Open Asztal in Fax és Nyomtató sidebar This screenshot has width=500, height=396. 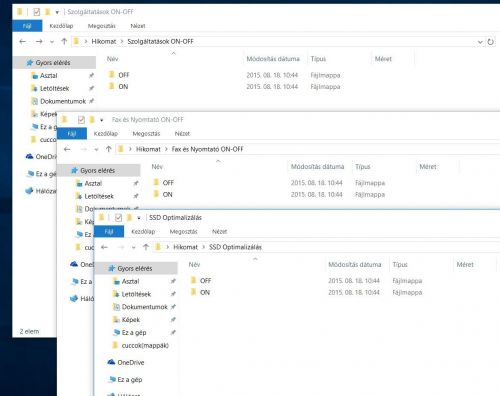click(x=93, y=183)
